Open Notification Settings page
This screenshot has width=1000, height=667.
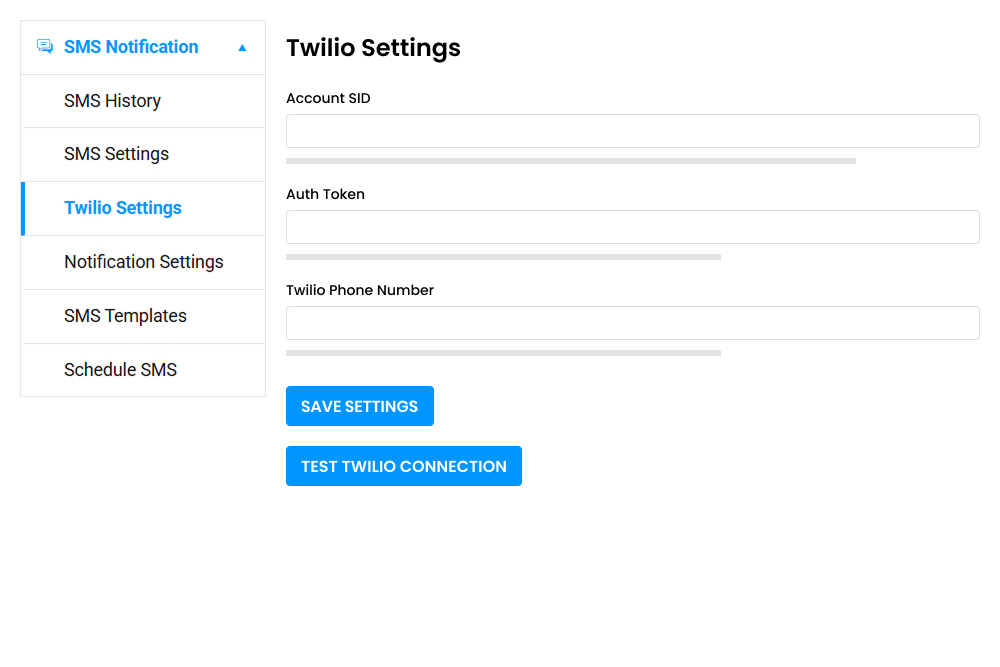pos(143,262)
